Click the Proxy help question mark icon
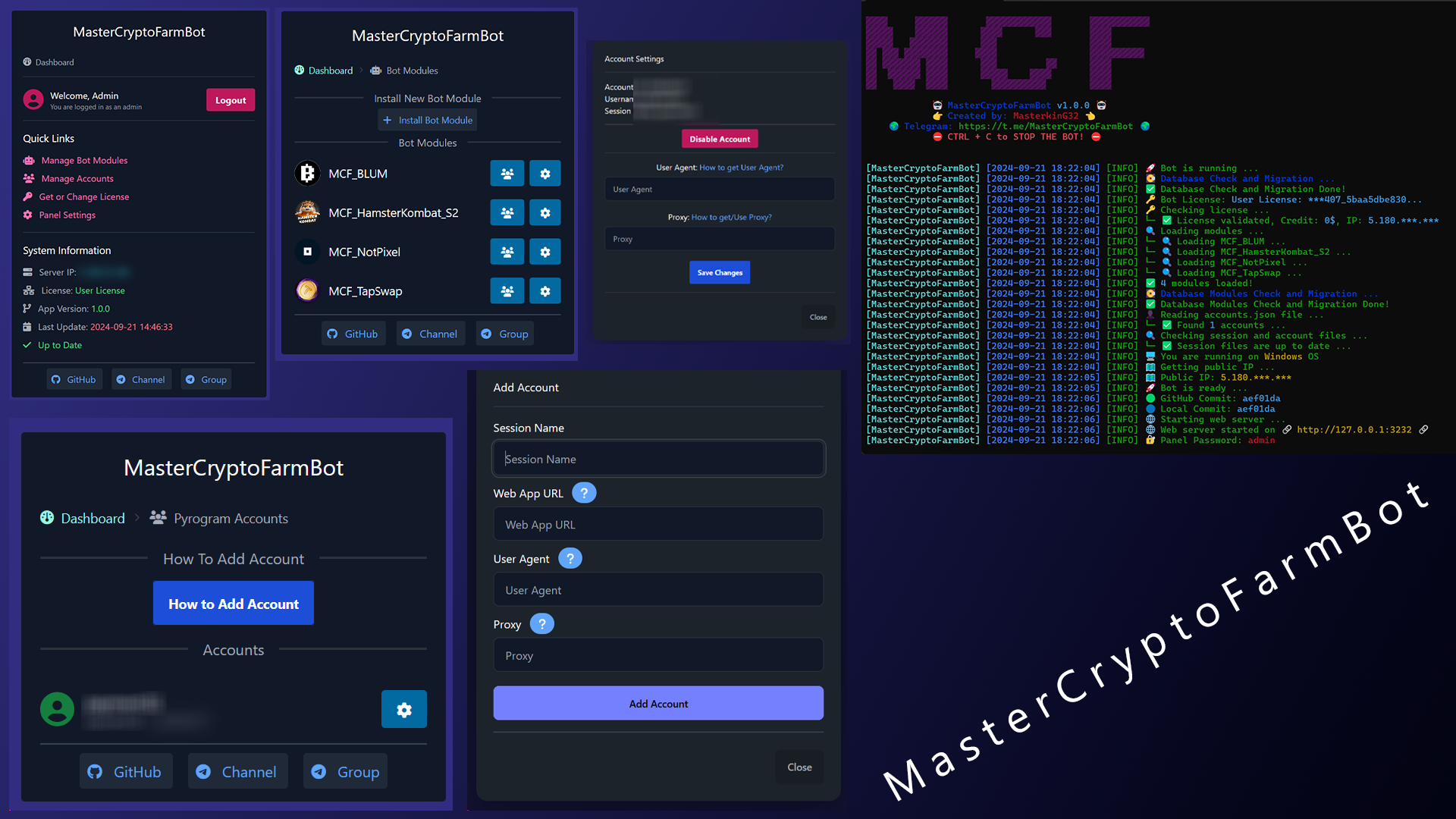This screenshot has width=1456, height=819. click(541, 624)
